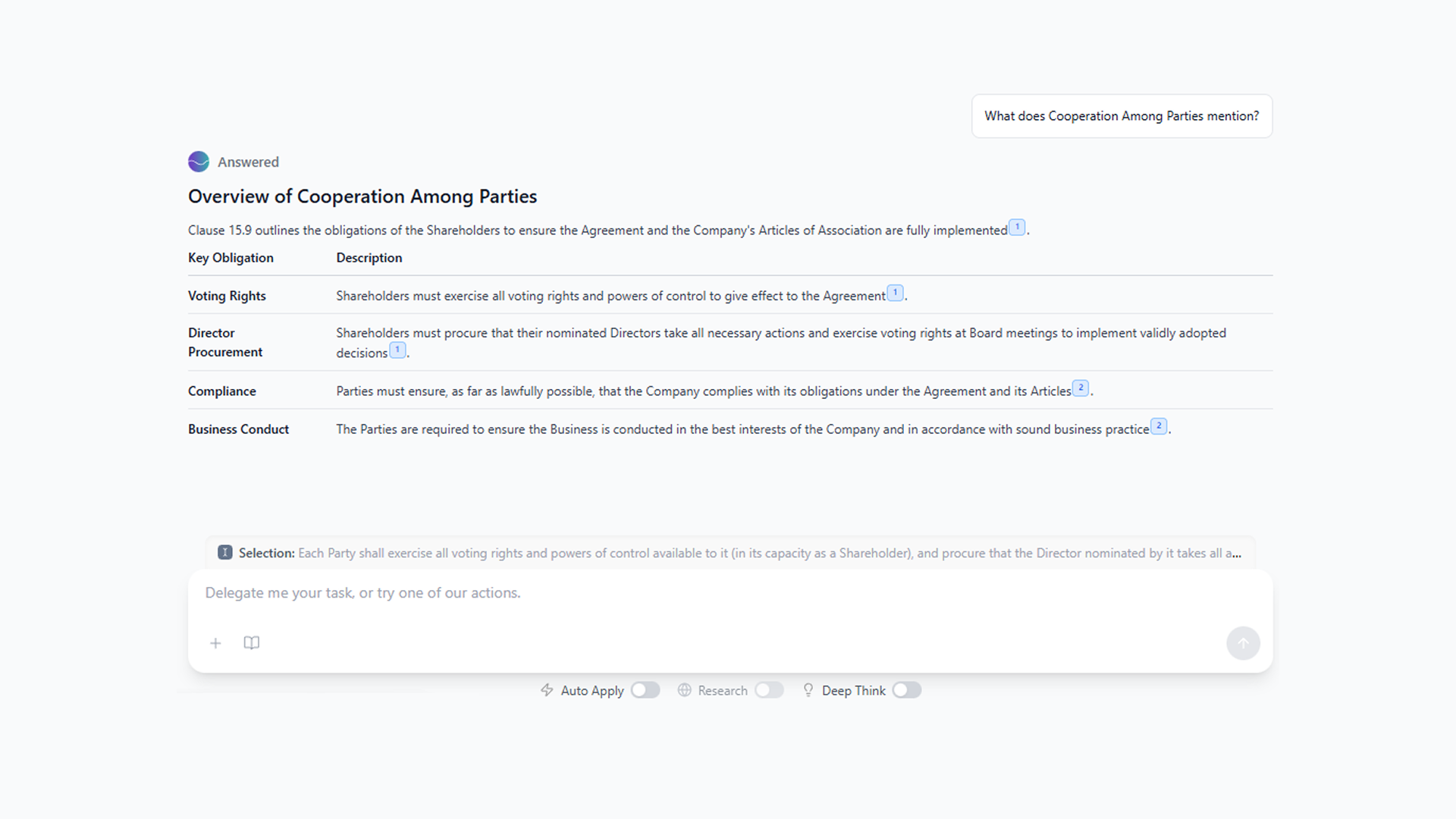Switch on Deep Think mode
Image resolution: width=1456 pixels, height=819 pixels.
906,690
